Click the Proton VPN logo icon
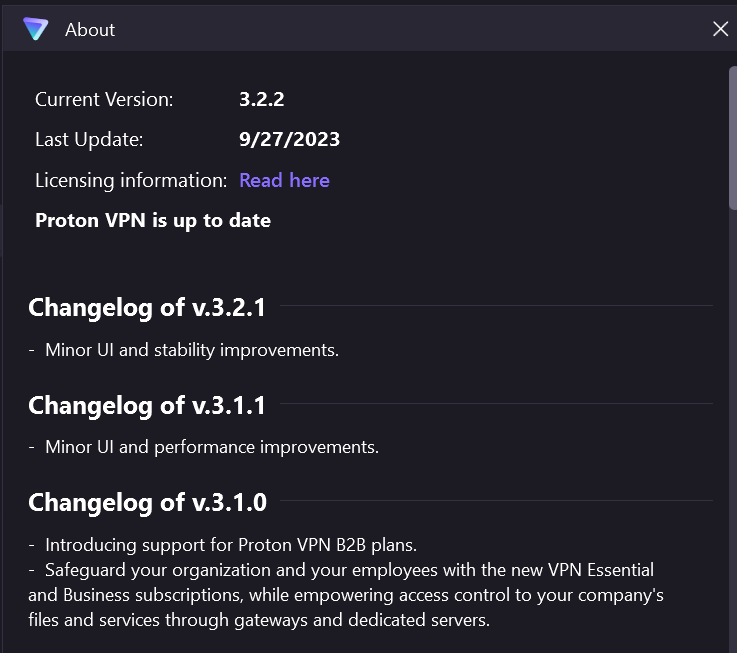 pyautogui.click(x=36, y=30)
